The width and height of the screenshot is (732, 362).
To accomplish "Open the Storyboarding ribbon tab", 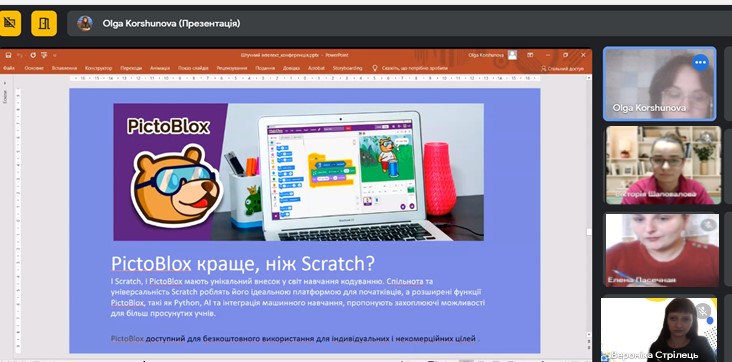I will [347, 68].
